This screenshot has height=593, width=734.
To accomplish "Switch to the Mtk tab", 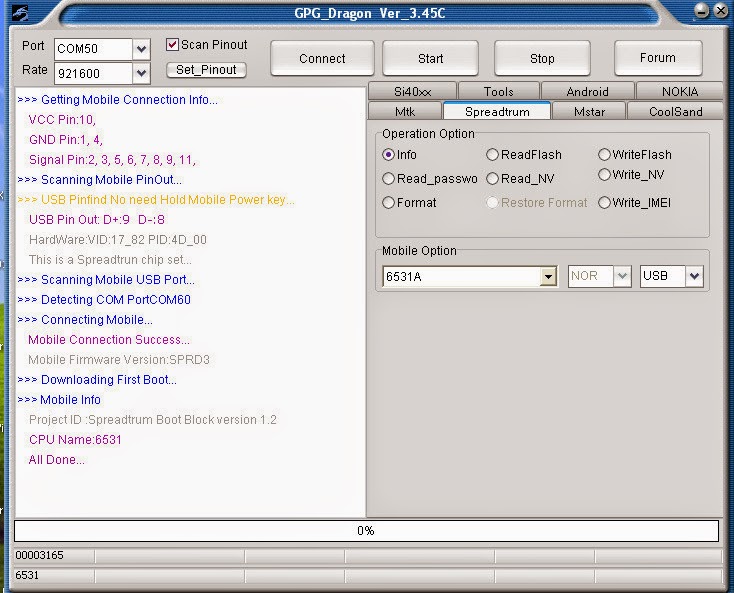I will tap(405, 112).
